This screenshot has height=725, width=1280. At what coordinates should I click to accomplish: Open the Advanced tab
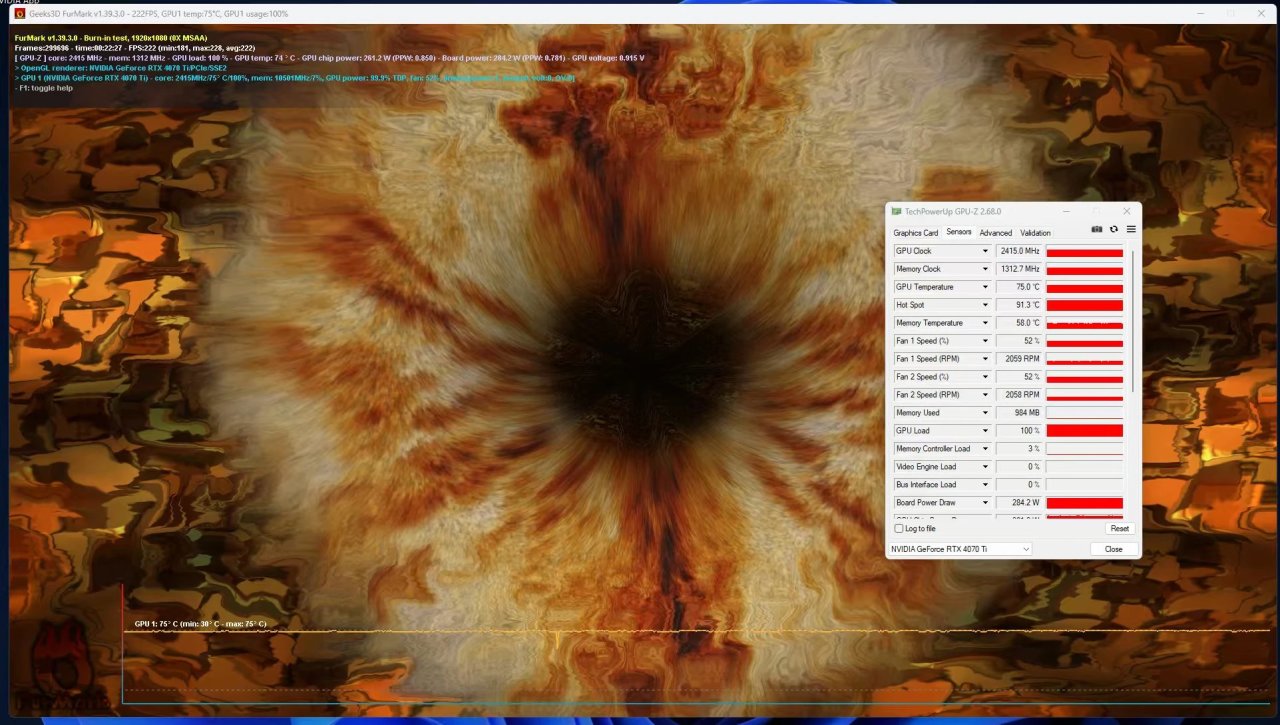(x=996, y=233)
